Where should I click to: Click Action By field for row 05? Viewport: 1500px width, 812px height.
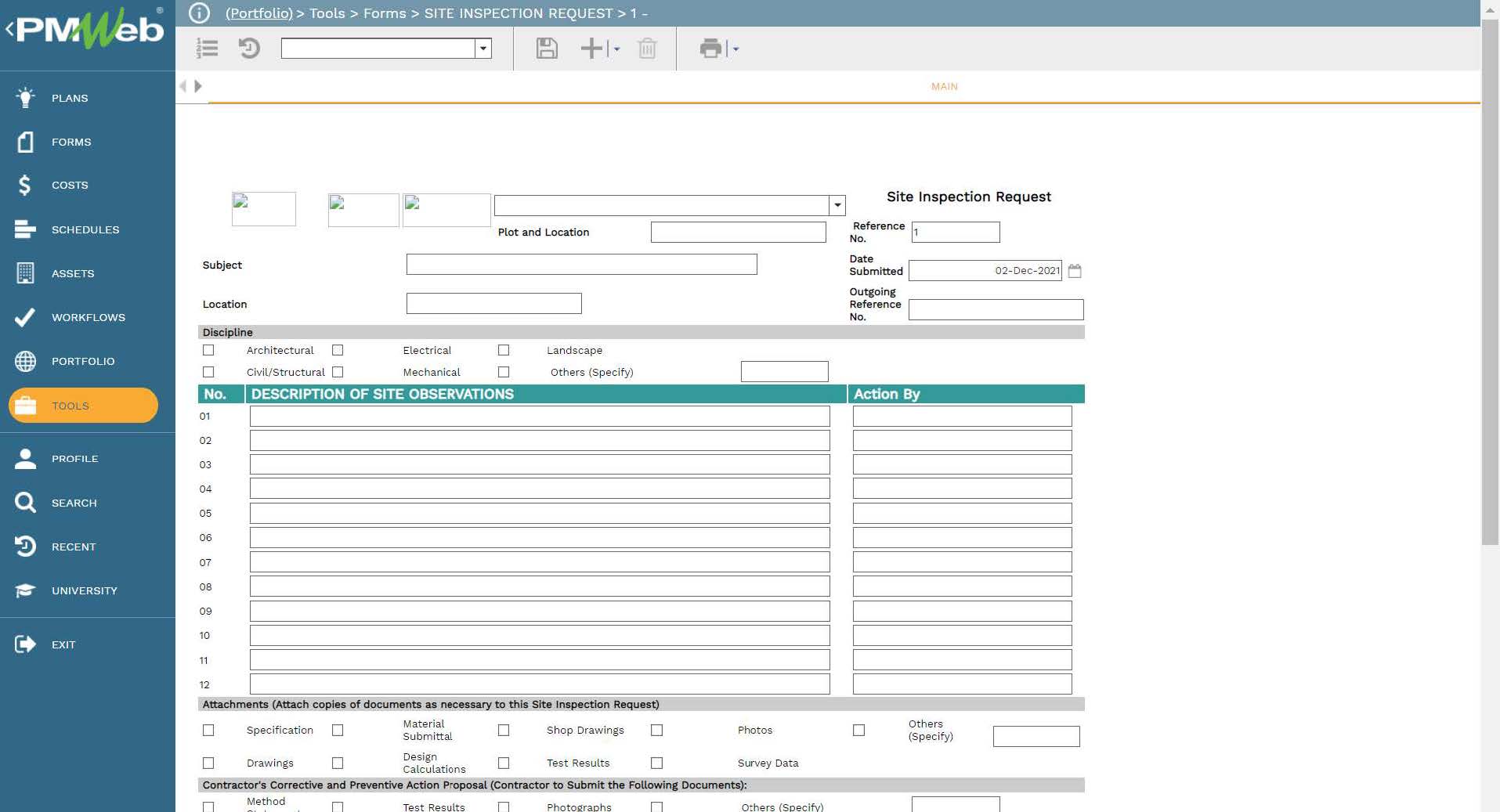pos(962,514)
